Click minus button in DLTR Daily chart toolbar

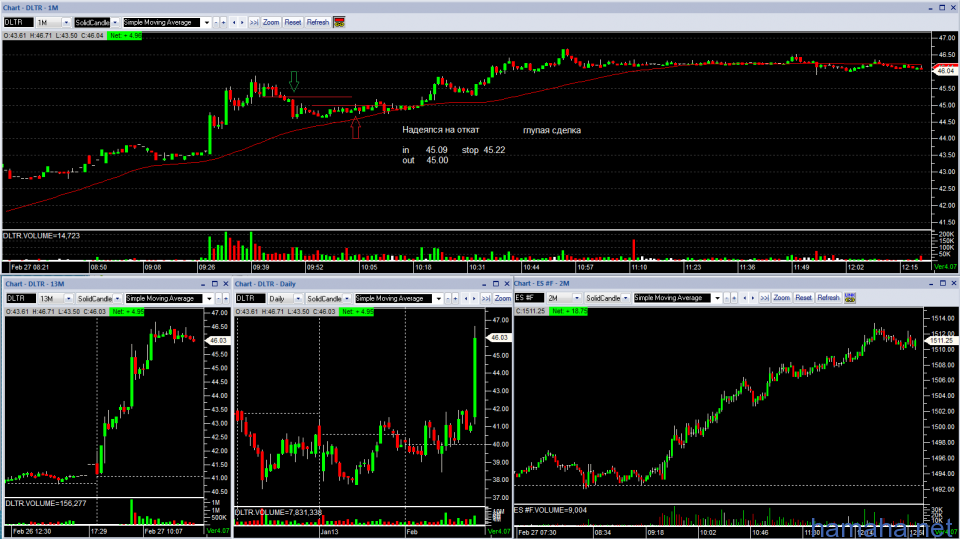(448, 298)
